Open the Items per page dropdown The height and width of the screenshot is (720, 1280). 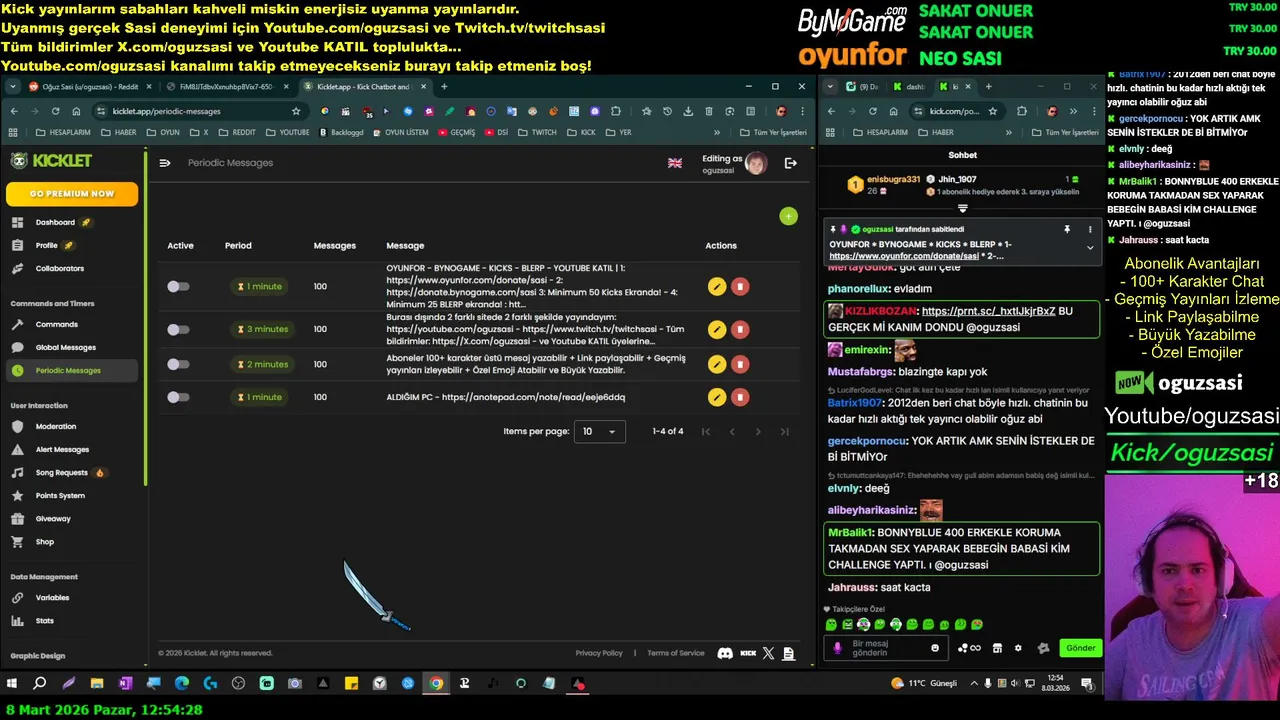pyautogui.click(x=600, y=431)
